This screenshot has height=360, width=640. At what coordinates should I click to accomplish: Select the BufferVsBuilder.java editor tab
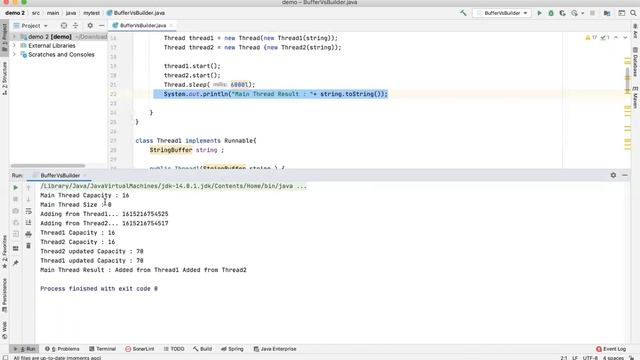[142, 25]
